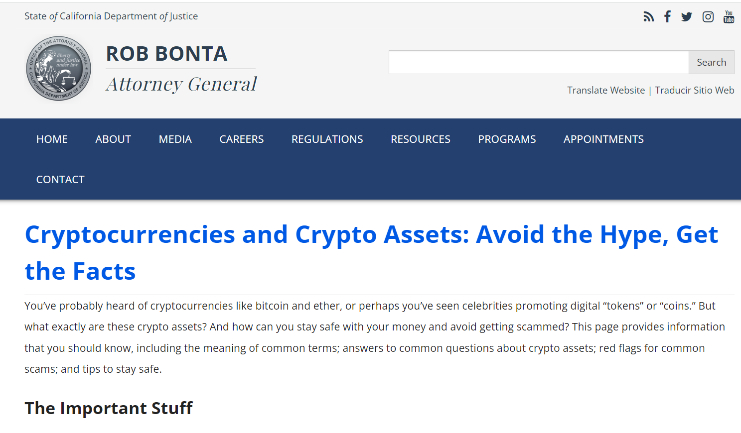This screenshot has width=741, height=433.
Task: Open the RSS feed icon
Action: (648, 17)
